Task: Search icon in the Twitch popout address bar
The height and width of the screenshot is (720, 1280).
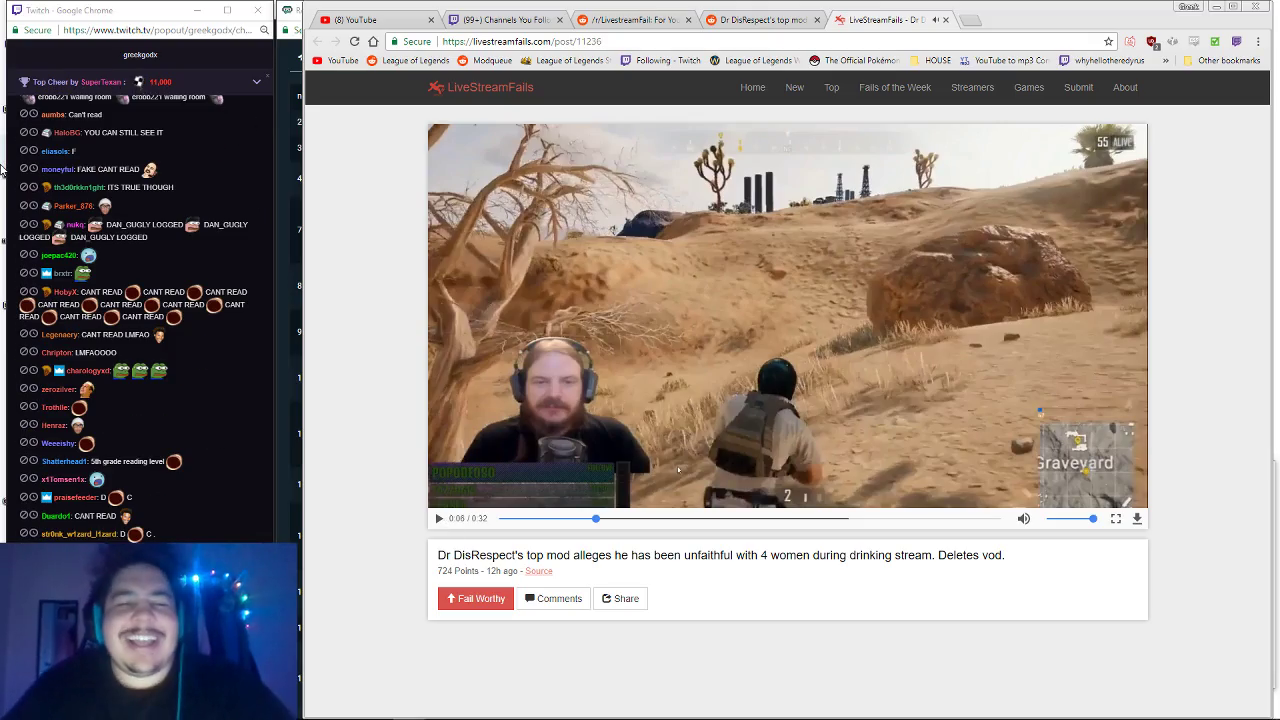Action: point(264,30)
